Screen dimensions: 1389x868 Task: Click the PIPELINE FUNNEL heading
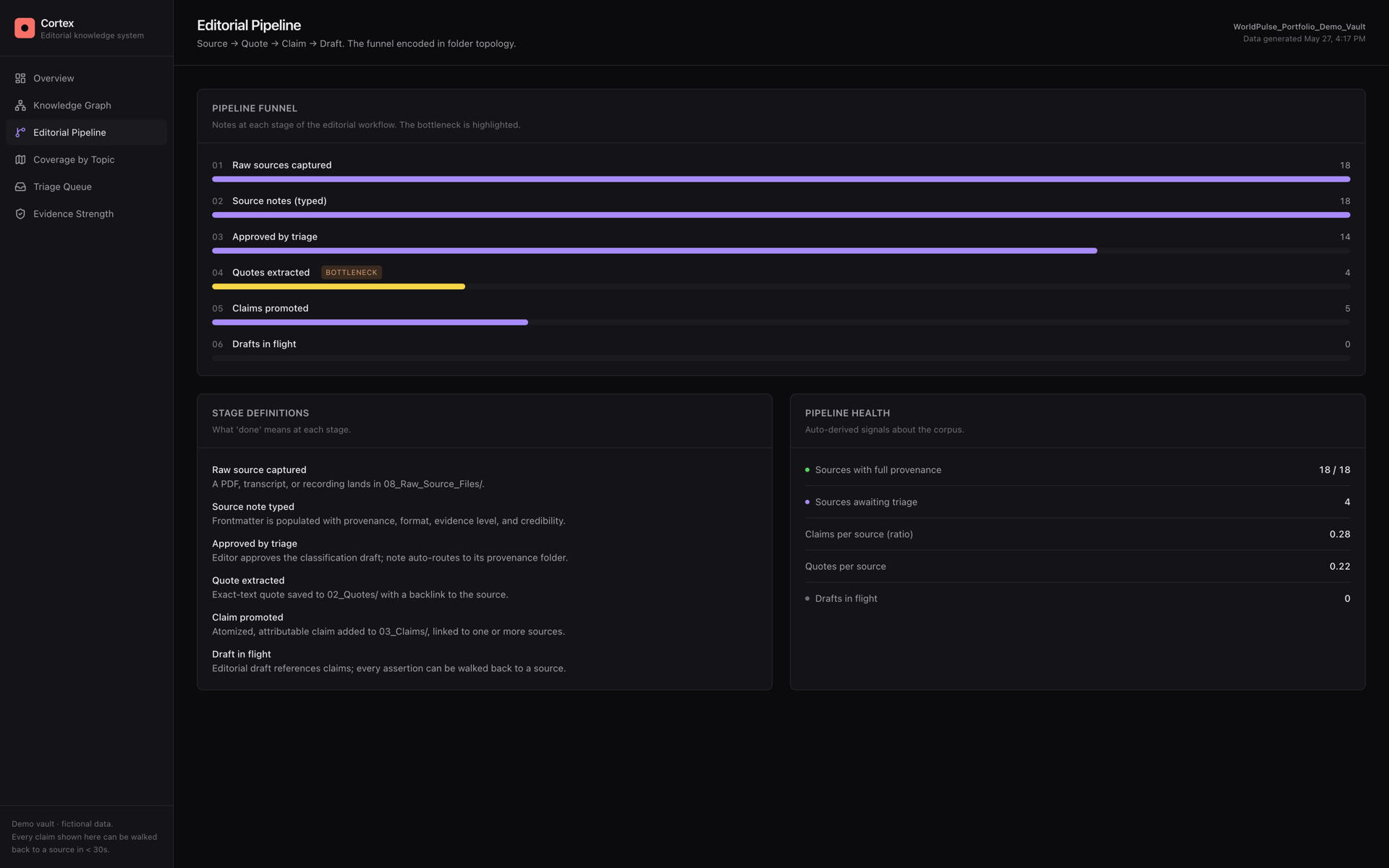pyautogui.click(x=255, y=109)
